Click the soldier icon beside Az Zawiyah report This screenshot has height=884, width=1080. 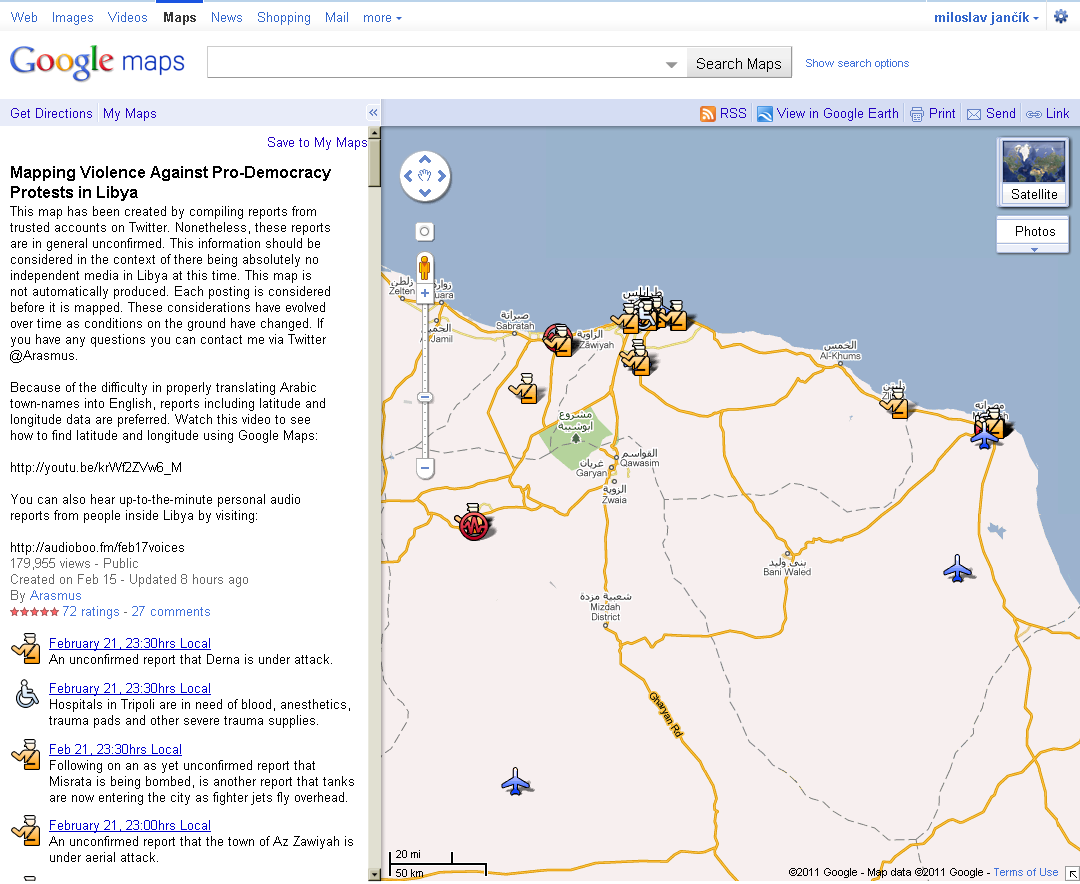click(26, 830)
